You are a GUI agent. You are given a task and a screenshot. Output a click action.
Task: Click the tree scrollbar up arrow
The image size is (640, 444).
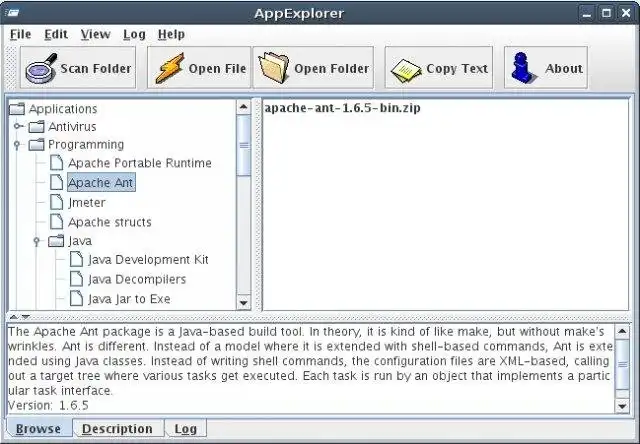[x=243, y=107]
